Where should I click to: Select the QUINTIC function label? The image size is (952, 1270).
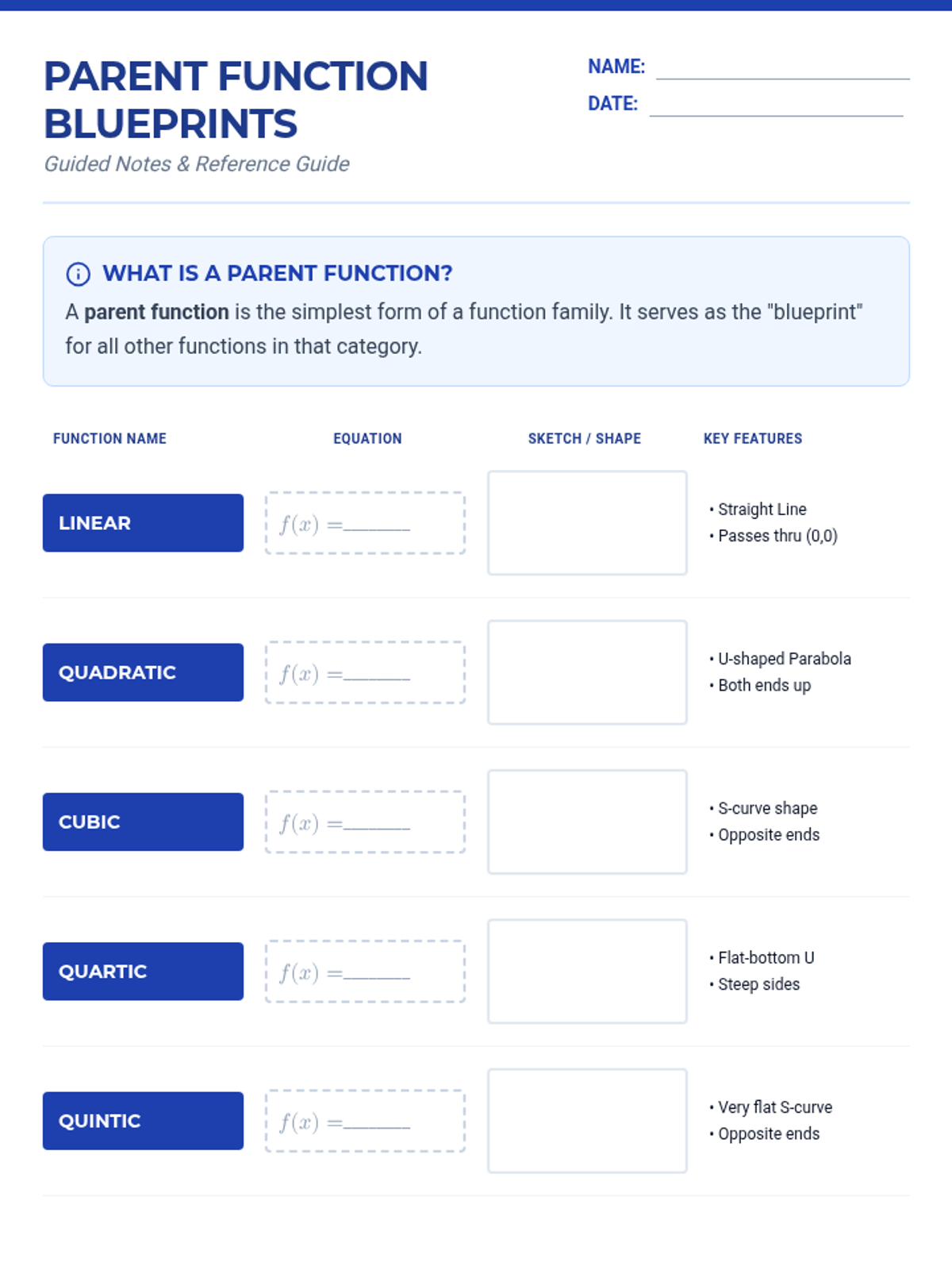pyautogui.click(x=143, y=1121)
